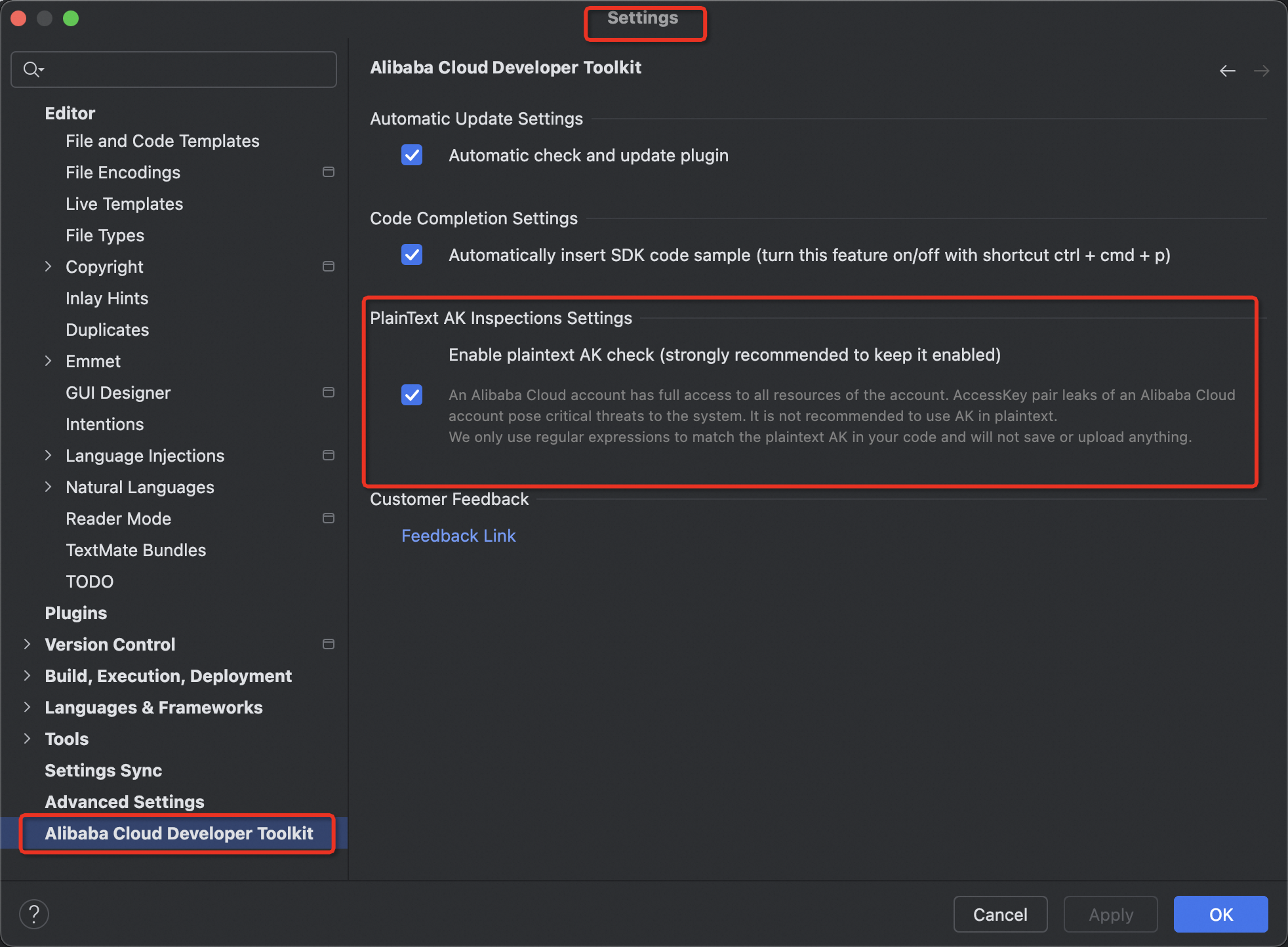Click project-level icon beside Language Injections

coord(329,455)
